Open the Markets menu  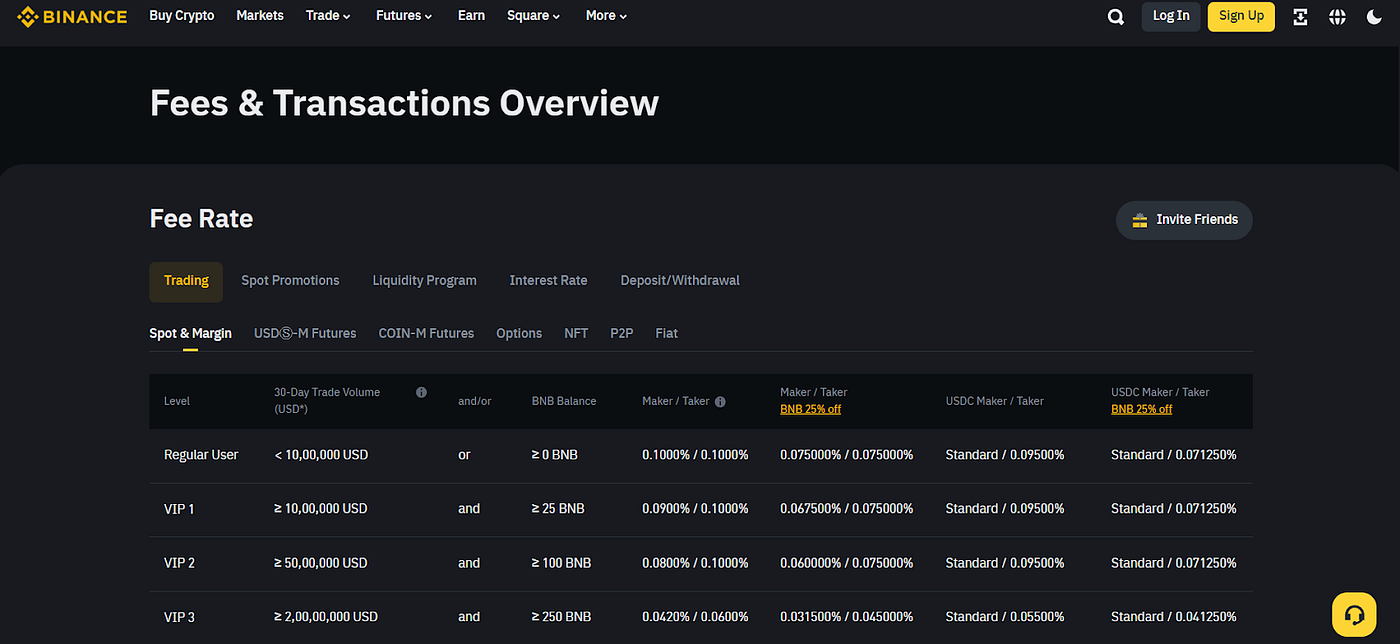[260, 16]
